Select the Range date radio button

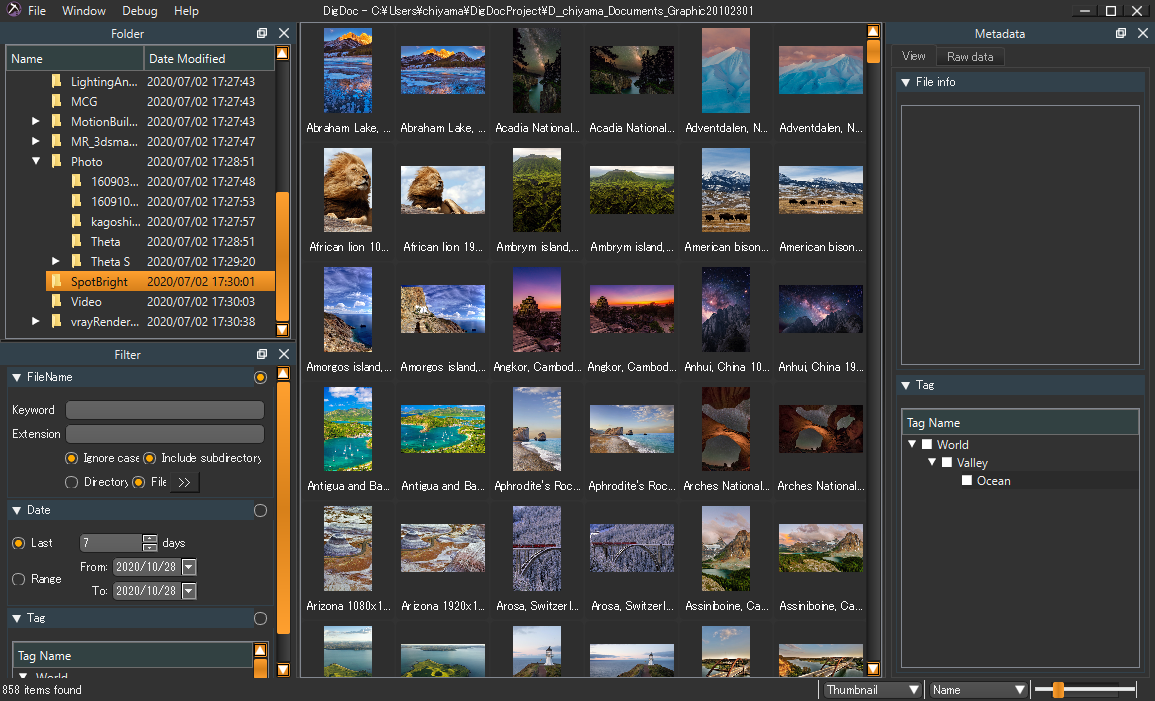click(x=19, y=580)
